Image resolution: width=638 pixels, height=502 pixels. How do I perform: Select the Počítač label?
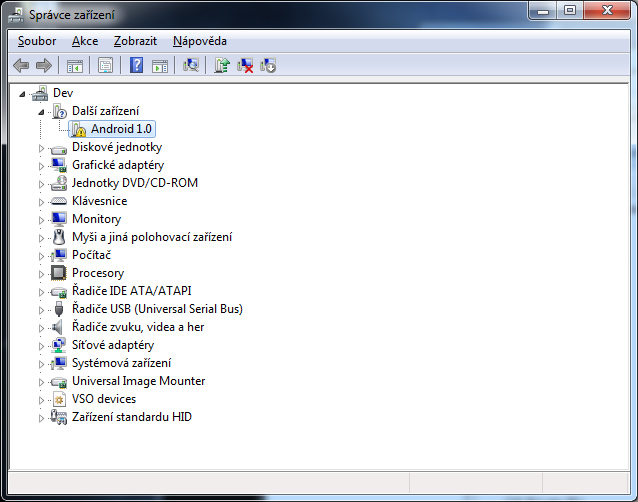point(92,255)
